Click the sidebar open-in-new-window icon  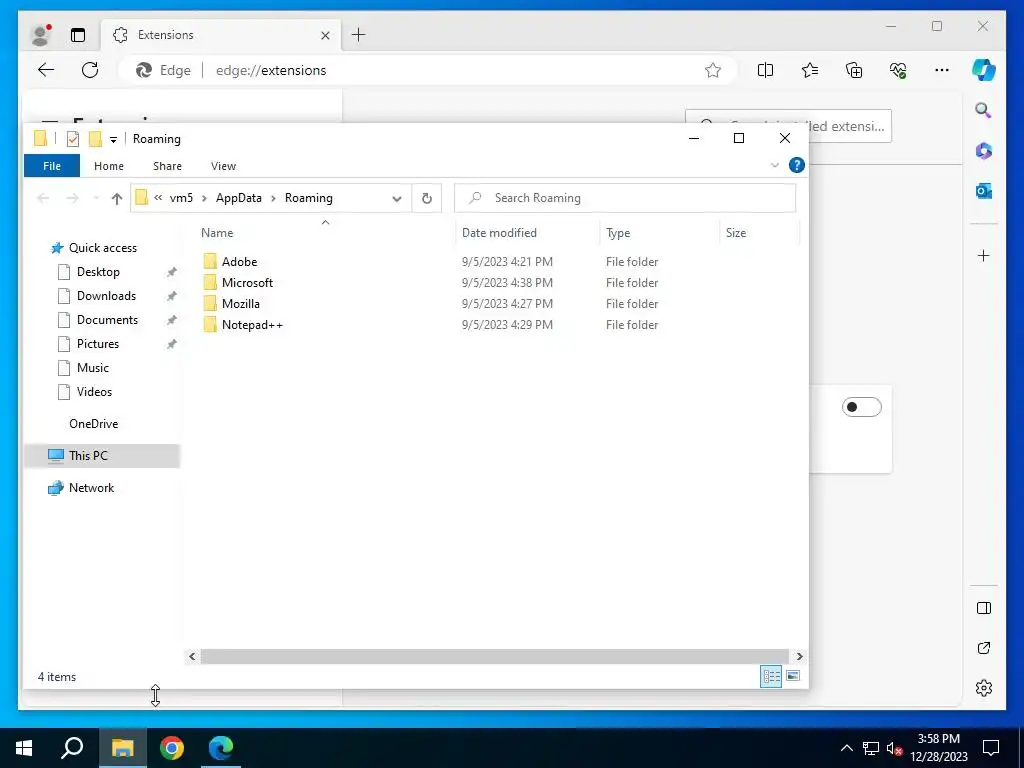984,648
